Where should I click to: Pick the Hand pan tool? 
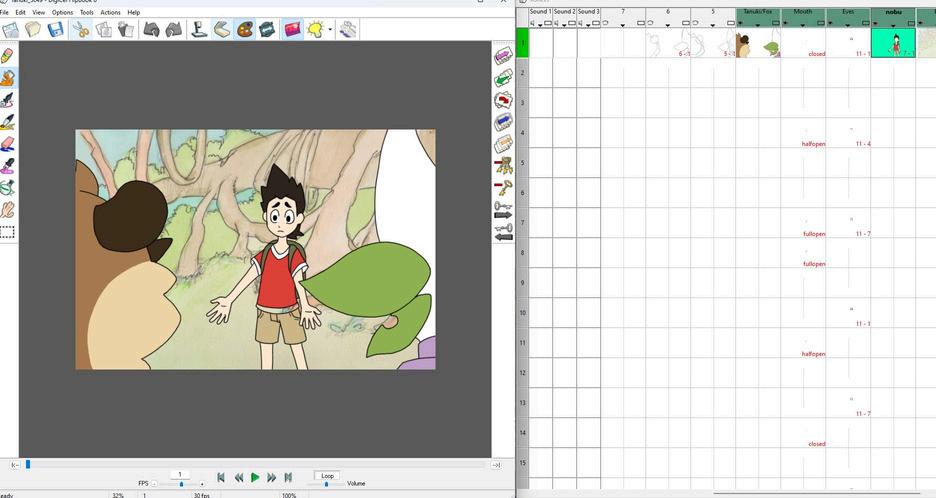click(x=8, y=209)
